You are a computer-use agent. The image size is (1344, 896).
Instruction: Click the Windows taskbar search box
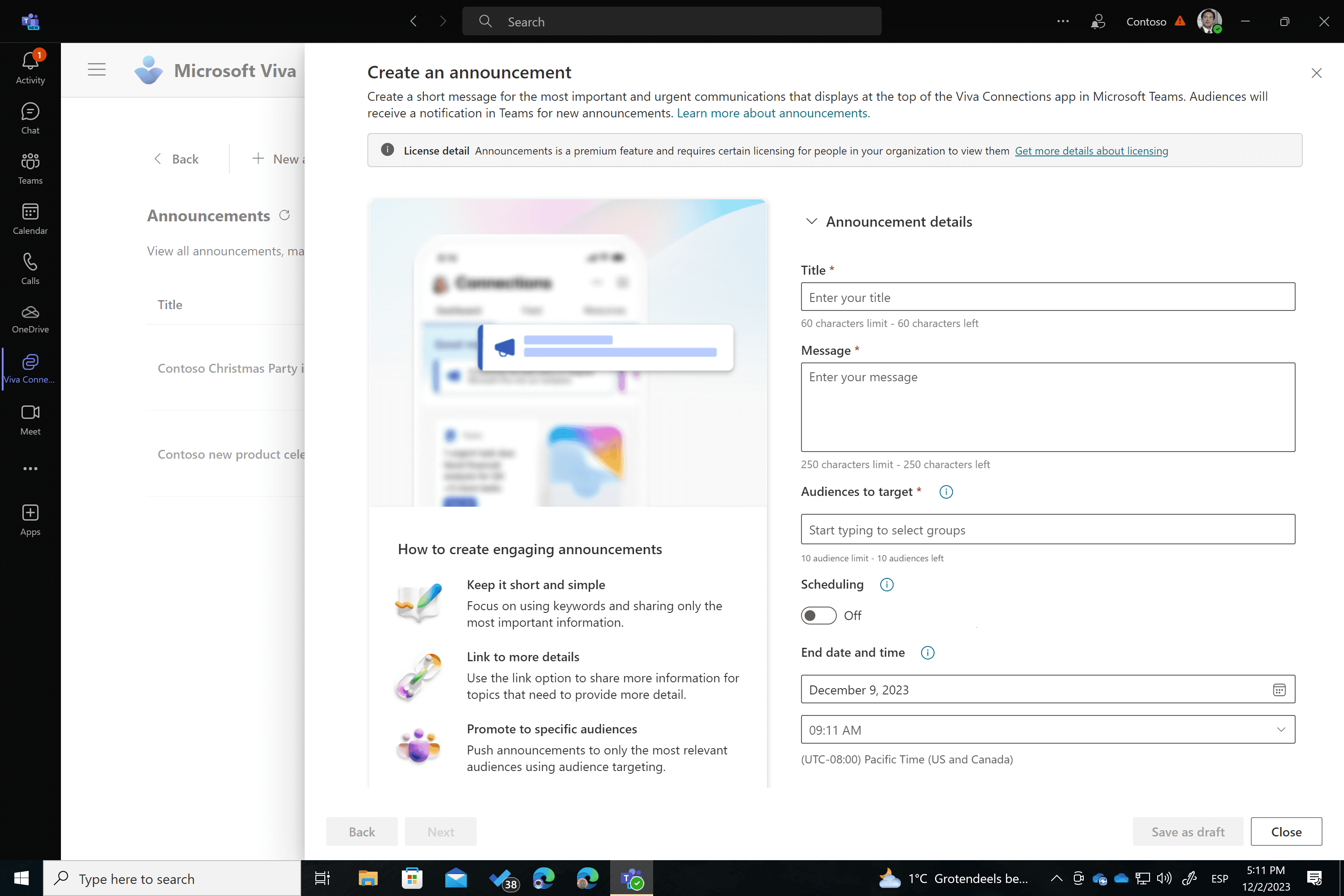[172, 878]
